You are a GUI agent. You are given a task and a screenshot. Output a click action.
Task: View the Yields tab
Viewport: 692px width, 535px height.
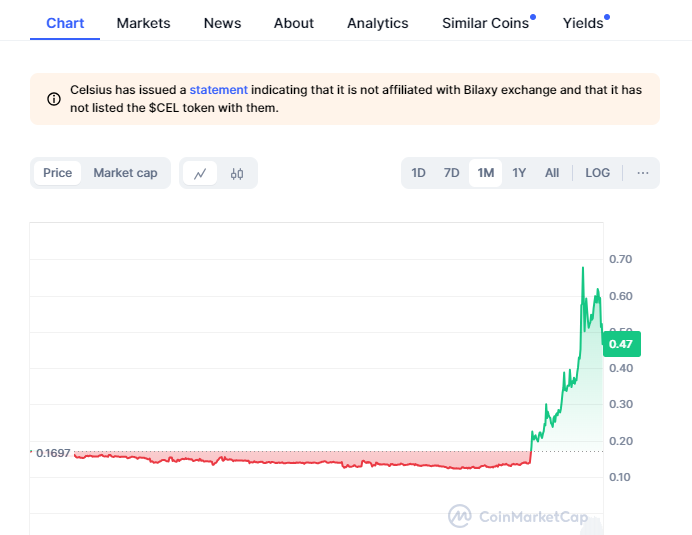(583, 23)
